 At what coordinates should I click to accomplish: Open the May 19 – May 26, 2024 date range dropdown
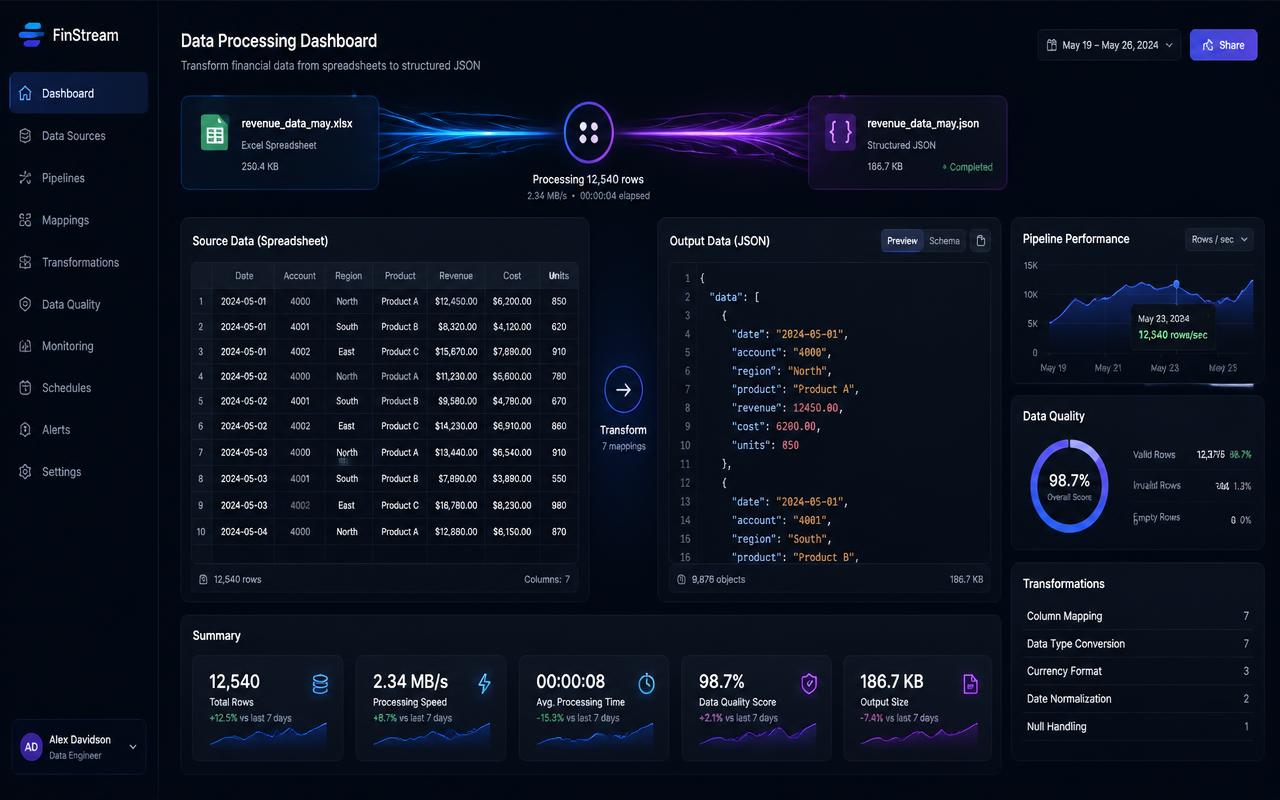pos(1109,45)
